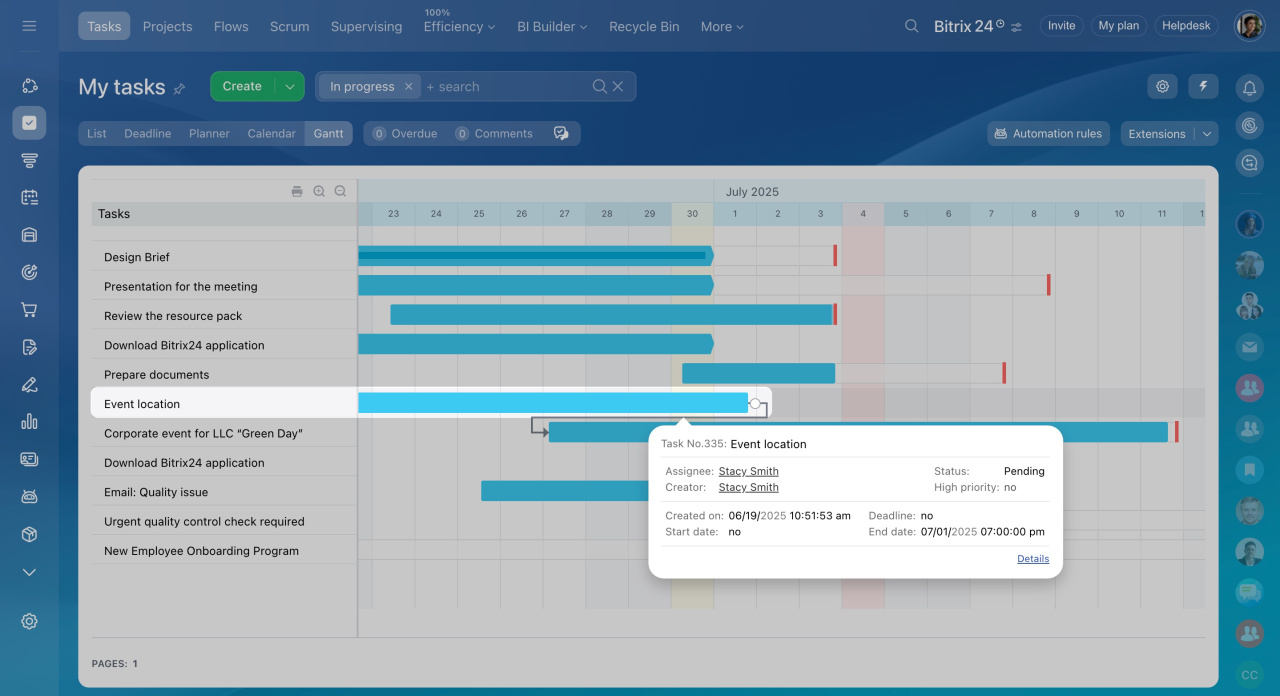The height and width of the screenshot is (696, 1280).
Task: Click the search magnifier in the top bar
Action: [x=911, y=26]
